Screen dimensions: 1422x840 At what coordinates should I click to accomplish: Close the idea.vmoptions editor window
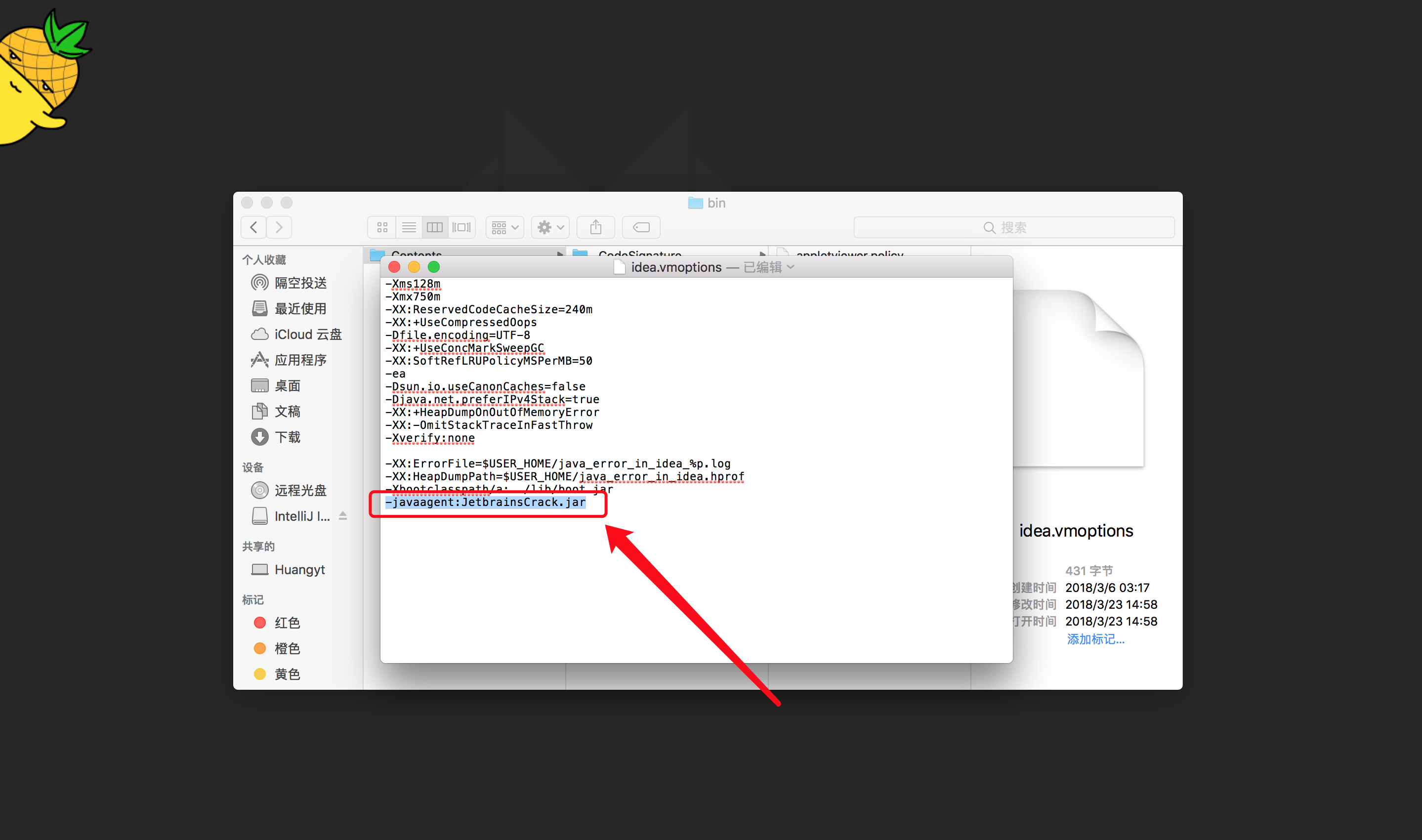[x=394, y=267]
